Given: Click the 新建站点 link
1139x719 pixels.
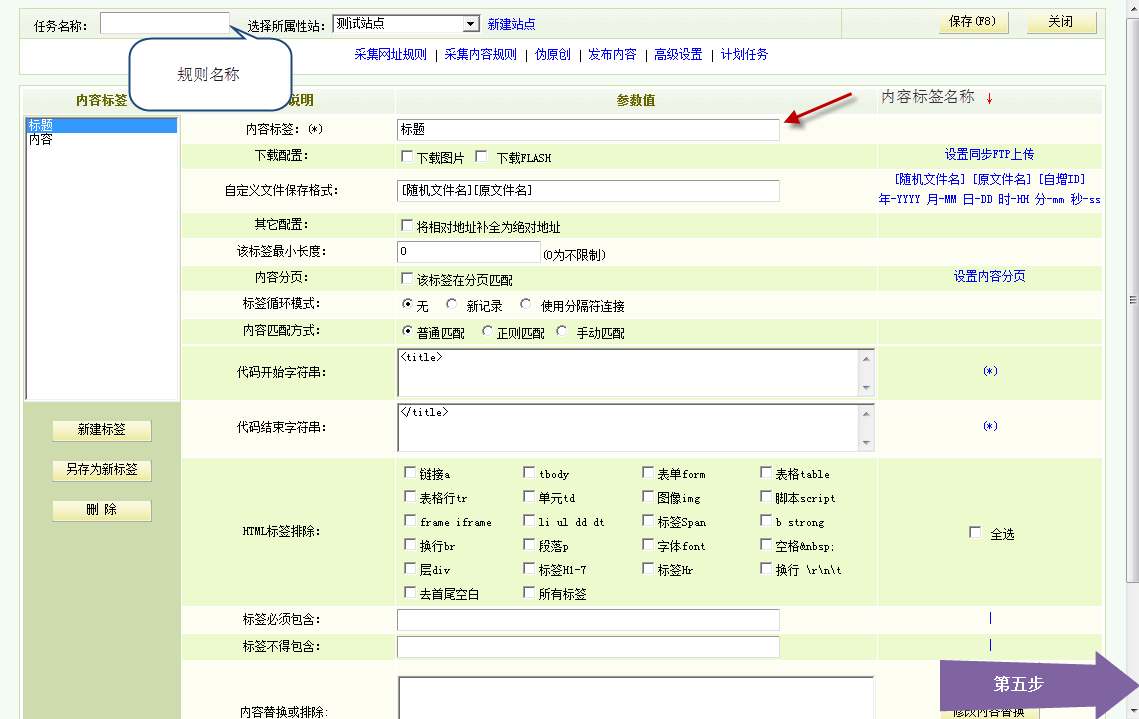Looking at the screenshot, I should pyautogui.click(x=511, y=25).
